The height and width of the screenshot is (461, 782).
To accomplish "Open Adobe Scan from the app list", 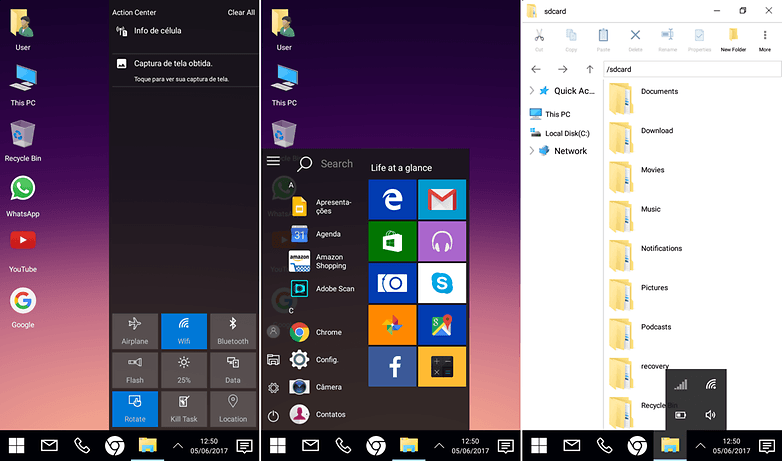I will click(323, 288).
